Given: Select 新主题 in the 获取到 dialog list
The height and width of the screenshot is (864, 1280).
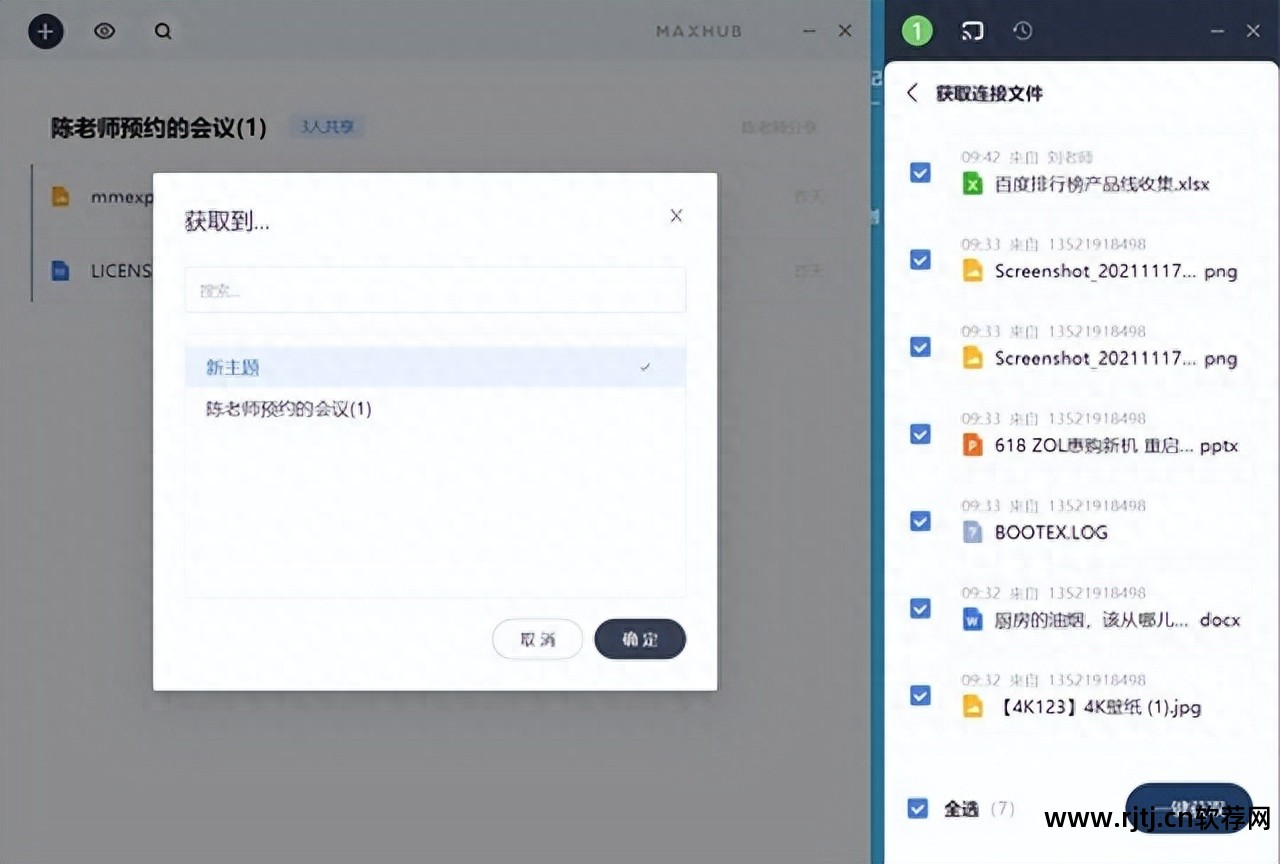Looking at the screenshot, I should [435, 367].
